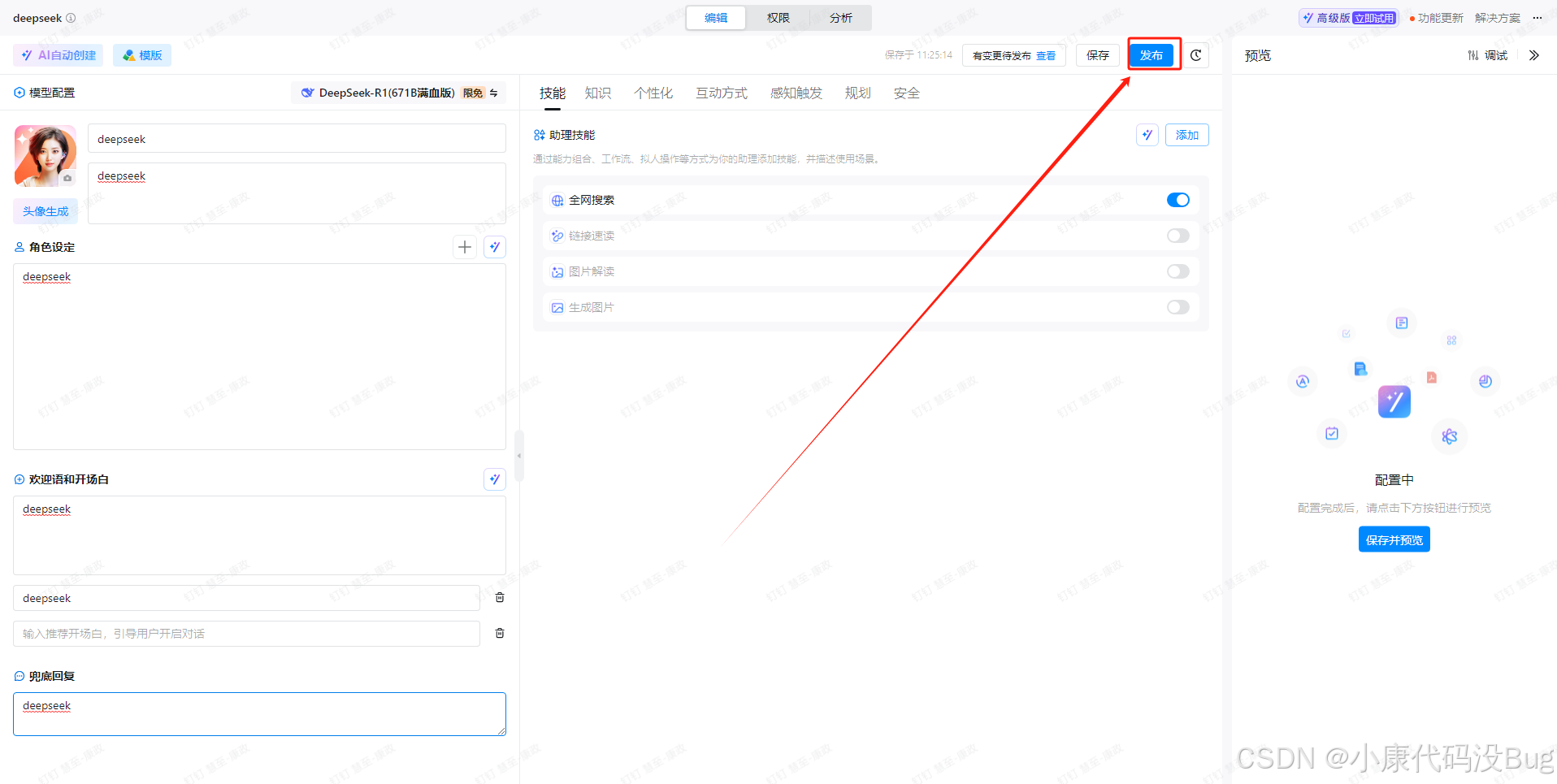Image resolution: width=1557 pixels, height=784 pixels.
Task: Collapse left panel using divider handle
Action: pyautogui.click(x=519, y=455)
